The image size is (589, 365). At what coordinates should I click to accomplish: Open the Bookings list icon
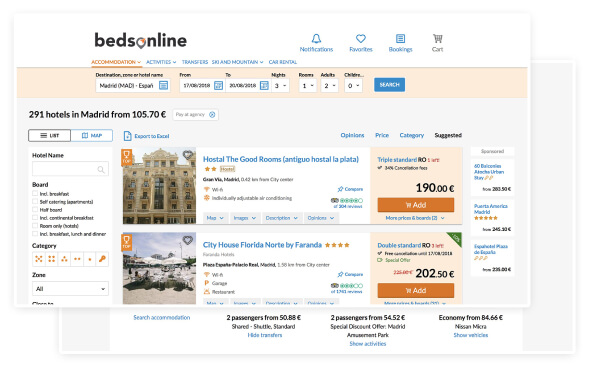pyautogui.click(x=400, y=38)
